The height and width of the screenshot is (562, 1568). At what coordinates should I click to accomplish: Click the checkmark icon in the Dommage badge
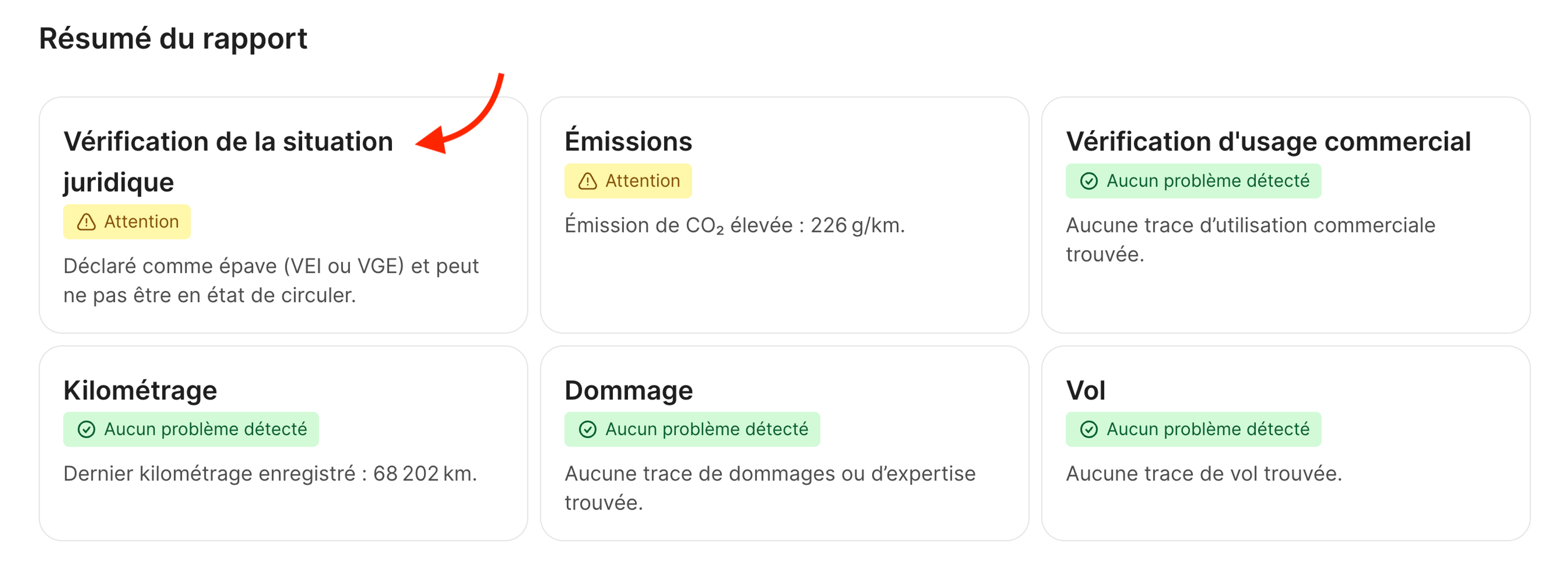(588, 429)
